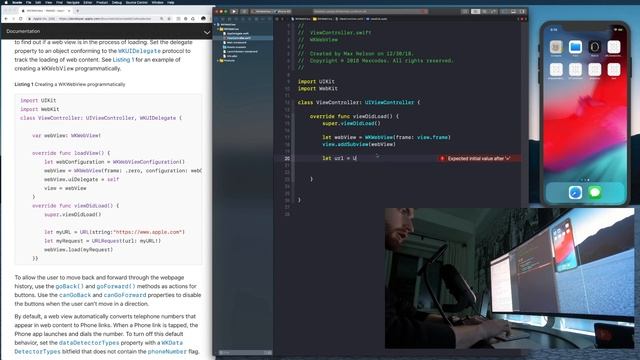Bookmark page with star icon in browser
This screenshot has width=640, height=360.
(x=169, y=19)
